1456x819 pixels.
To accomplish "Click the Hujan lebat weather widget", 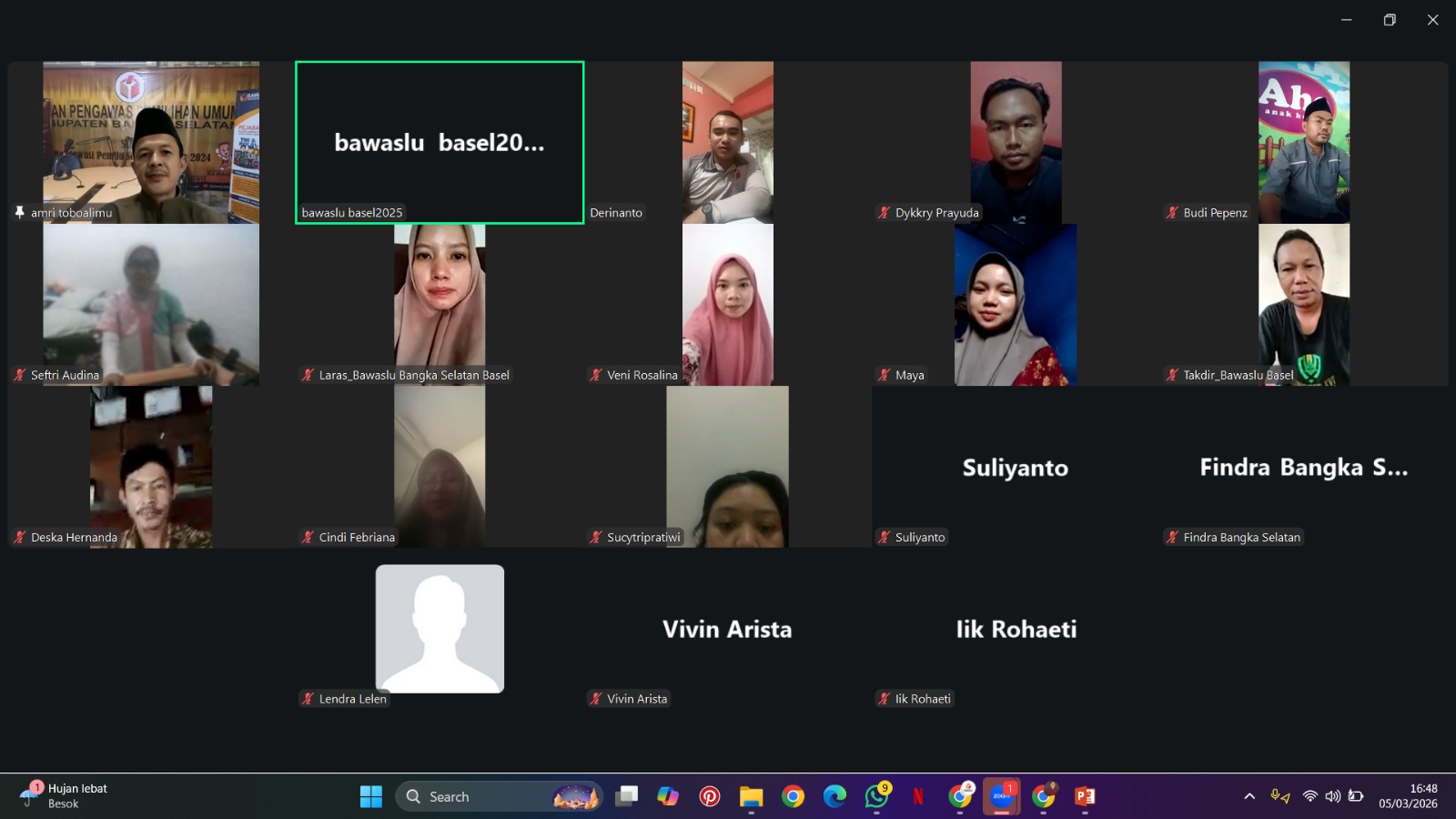I will point(64,796).
